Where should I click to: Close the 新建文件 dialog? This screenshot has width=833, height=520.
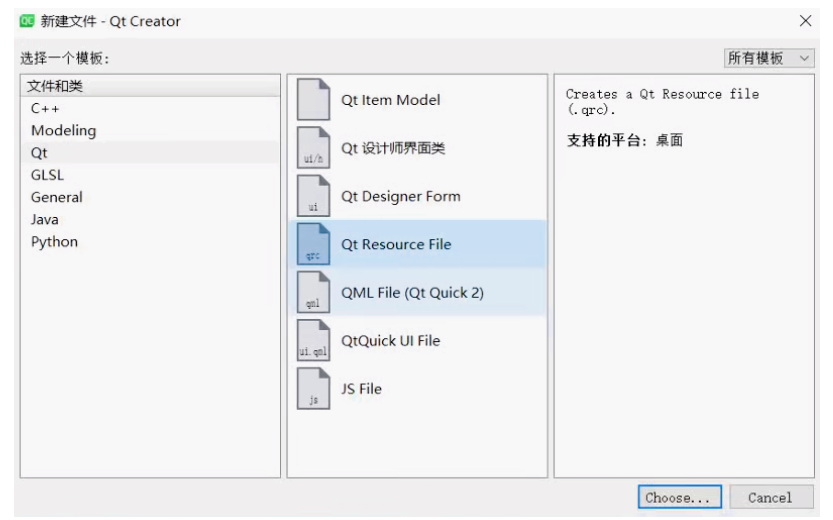coord(805,21)
